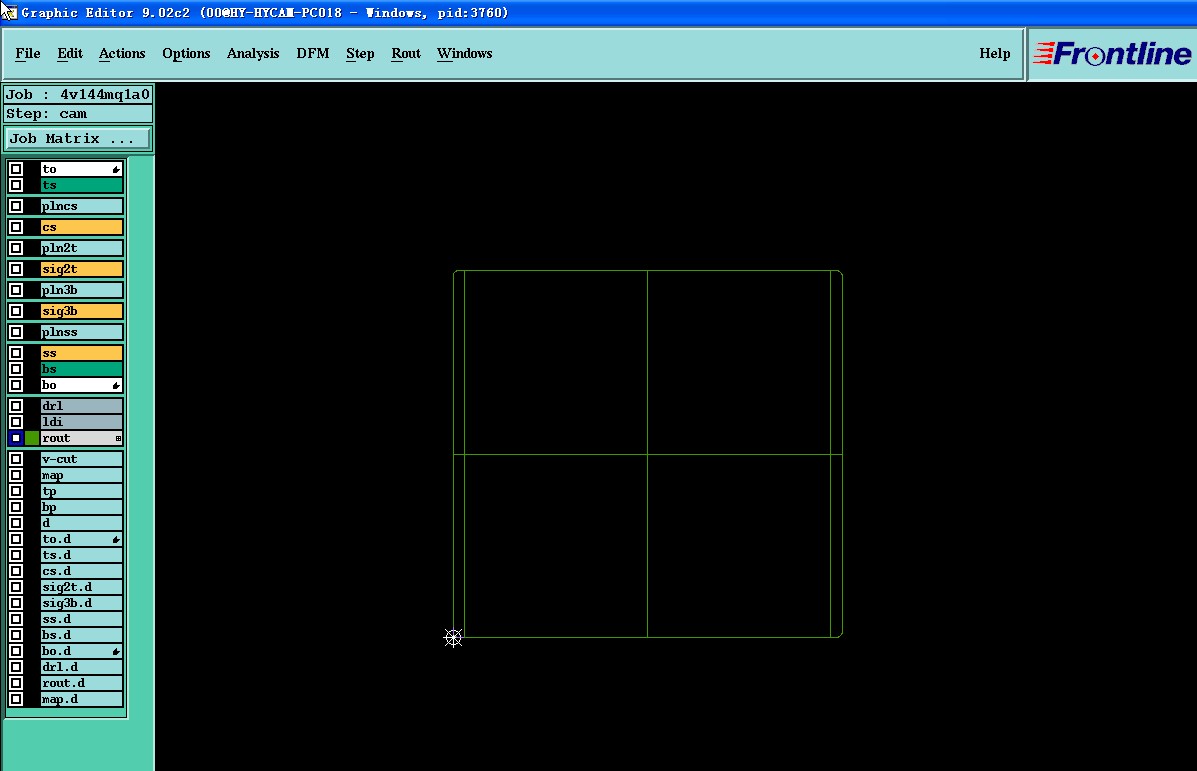Toggle the checkbox for layer 'pln3b'
The height and width of the screenshot is (771, 1197).
click(16, 290)
